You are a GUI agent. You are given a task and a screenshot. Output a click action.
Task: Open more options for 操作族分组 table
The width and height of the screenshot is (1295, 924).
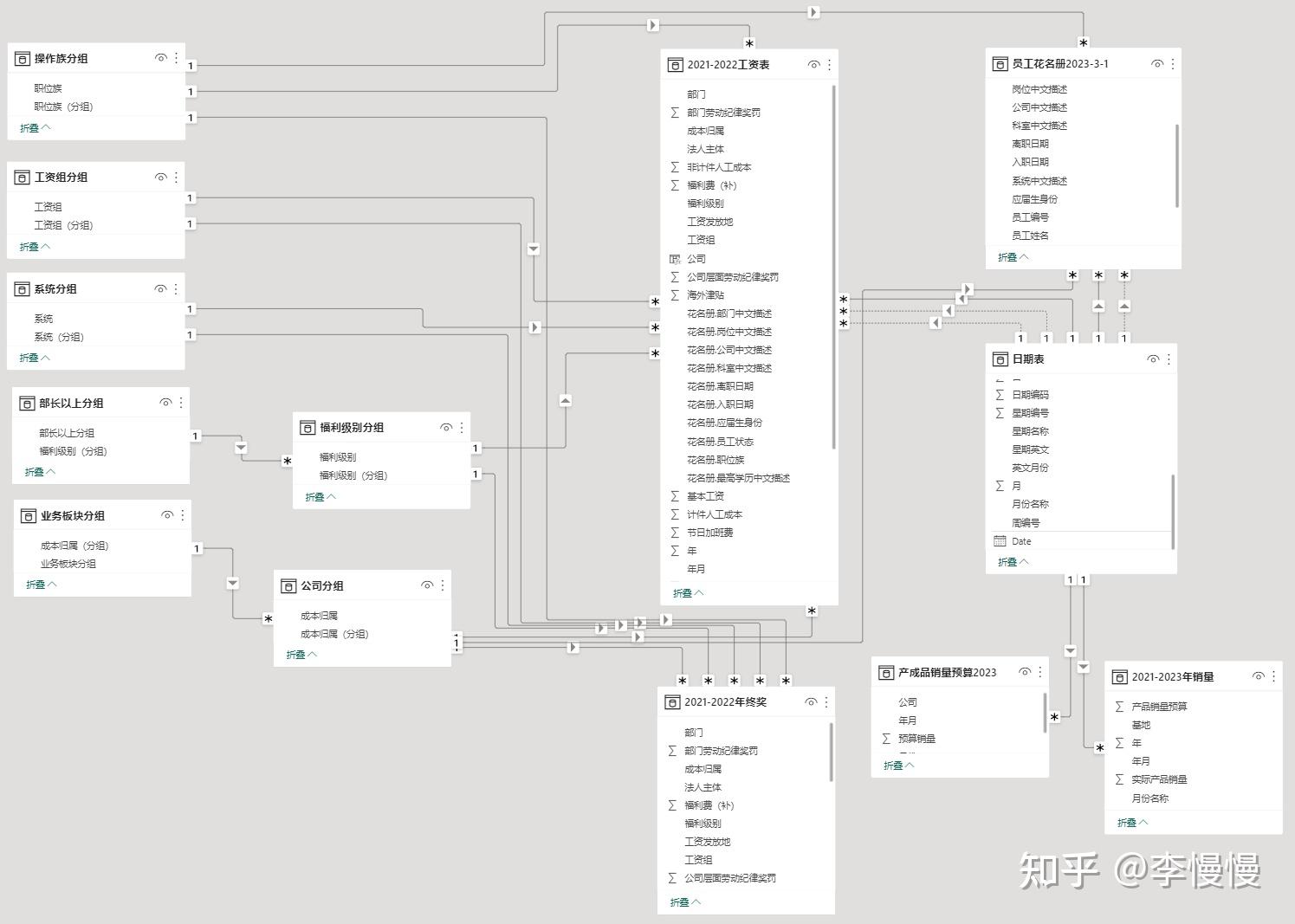[176, 58]
